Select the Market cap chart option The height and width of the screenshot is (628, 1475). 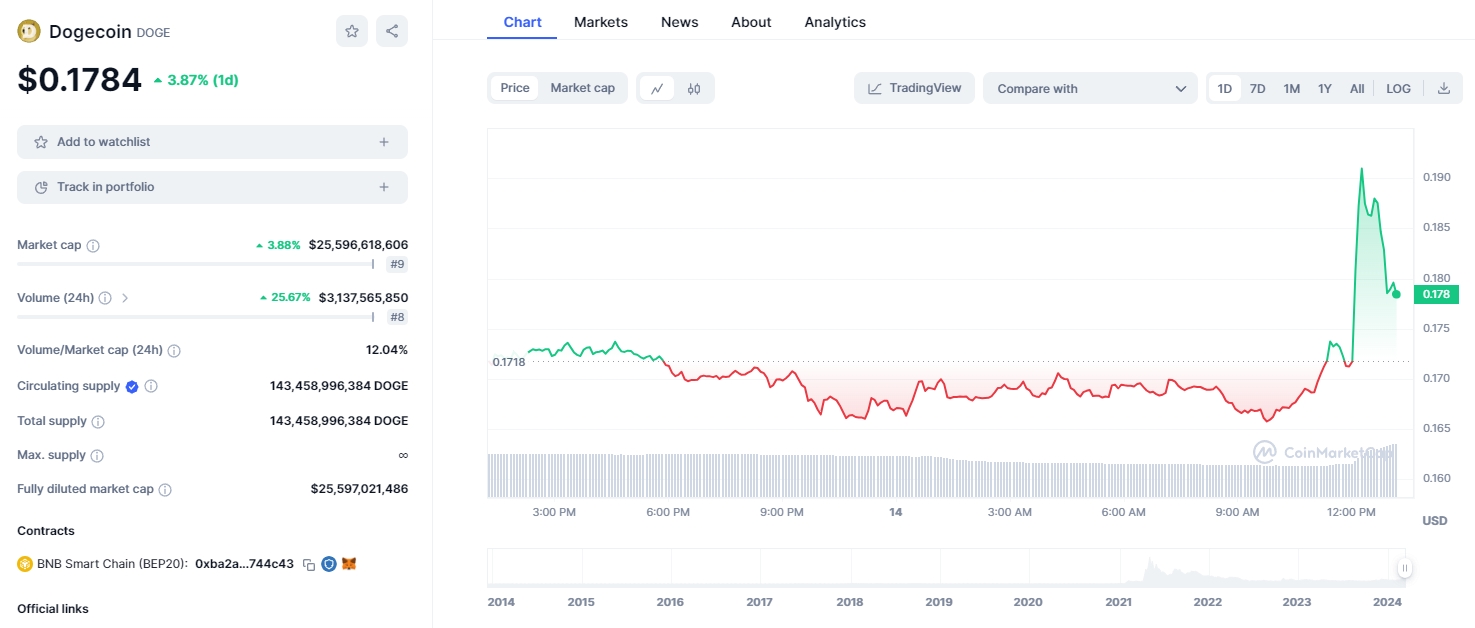pos(583,88)
